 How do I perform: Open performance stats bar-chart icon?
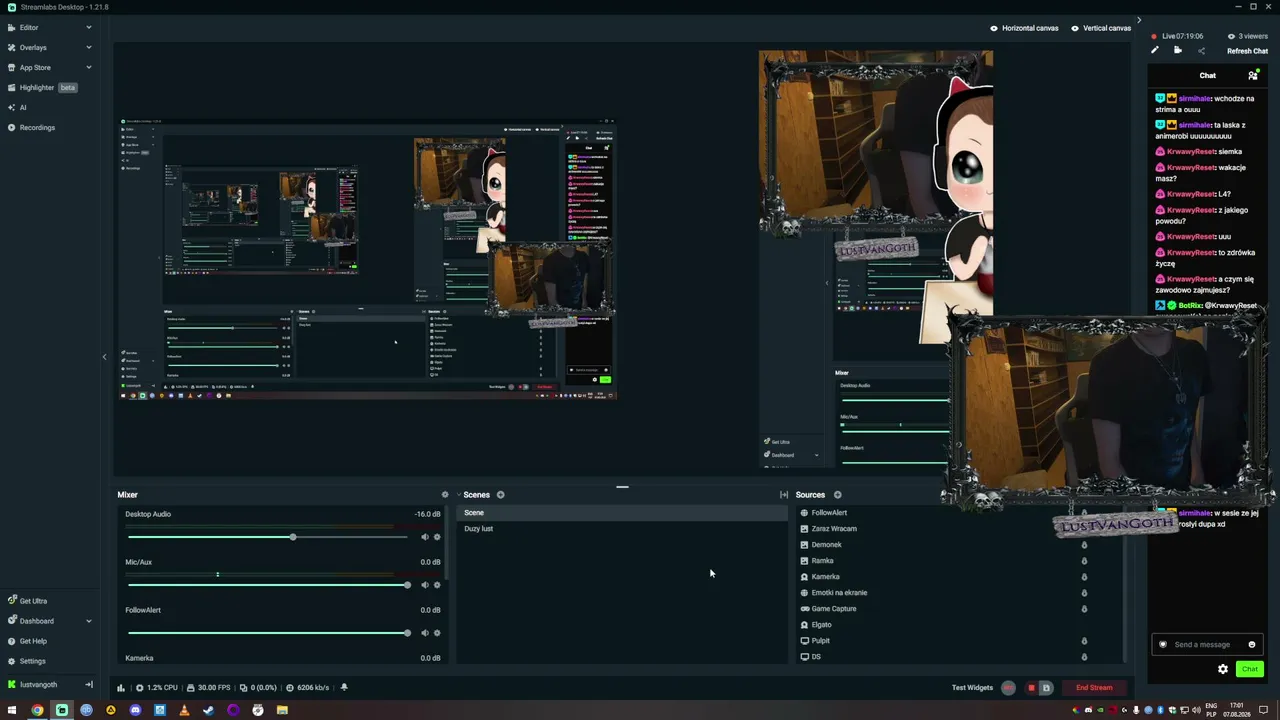coord(121,688)
